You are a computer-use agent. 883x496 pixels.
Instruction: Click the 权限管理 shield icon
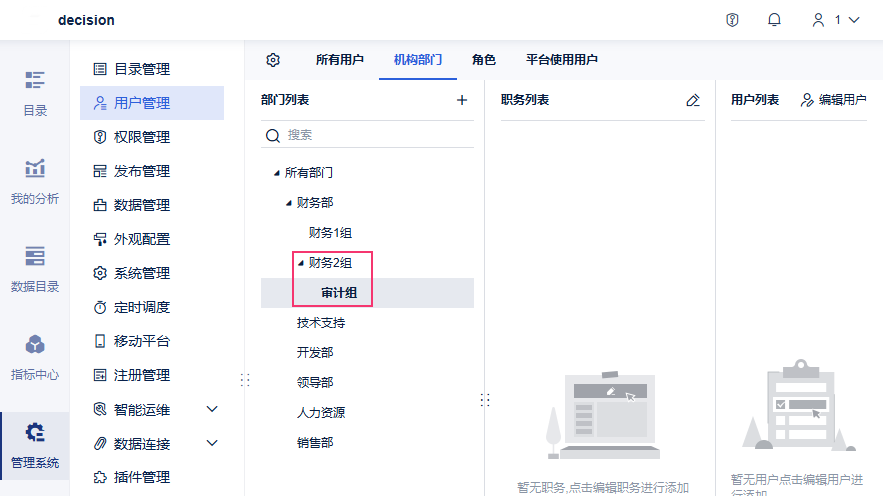[x=100, y=137]
